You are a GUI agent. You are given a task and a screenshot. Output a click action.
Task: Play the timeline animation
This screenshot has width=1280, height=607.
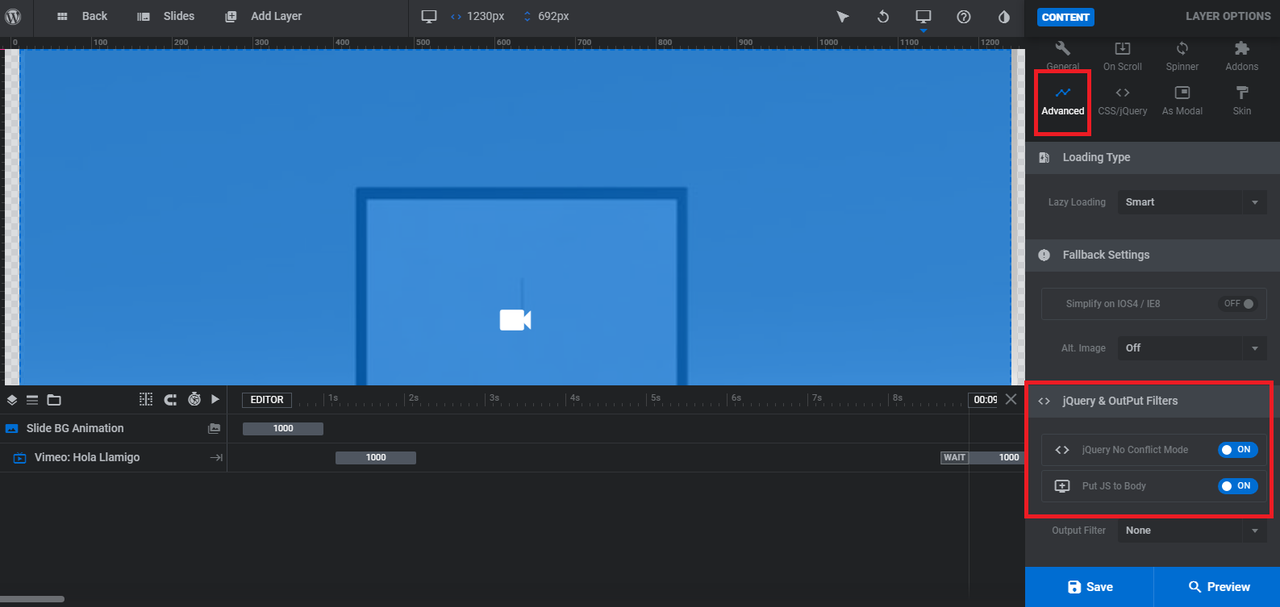[x=215, y=399]
